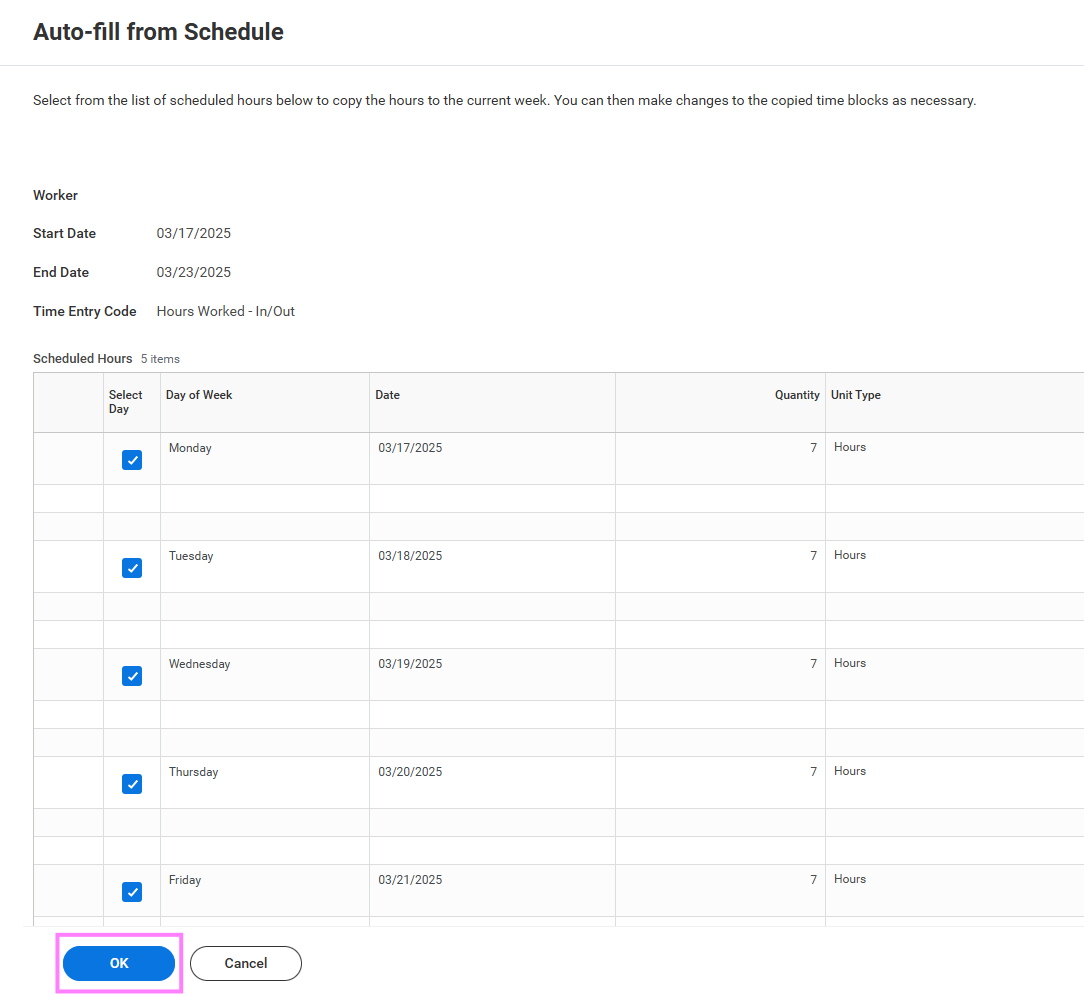
Task: Click the Worker field label
Action: click(55, 195)
